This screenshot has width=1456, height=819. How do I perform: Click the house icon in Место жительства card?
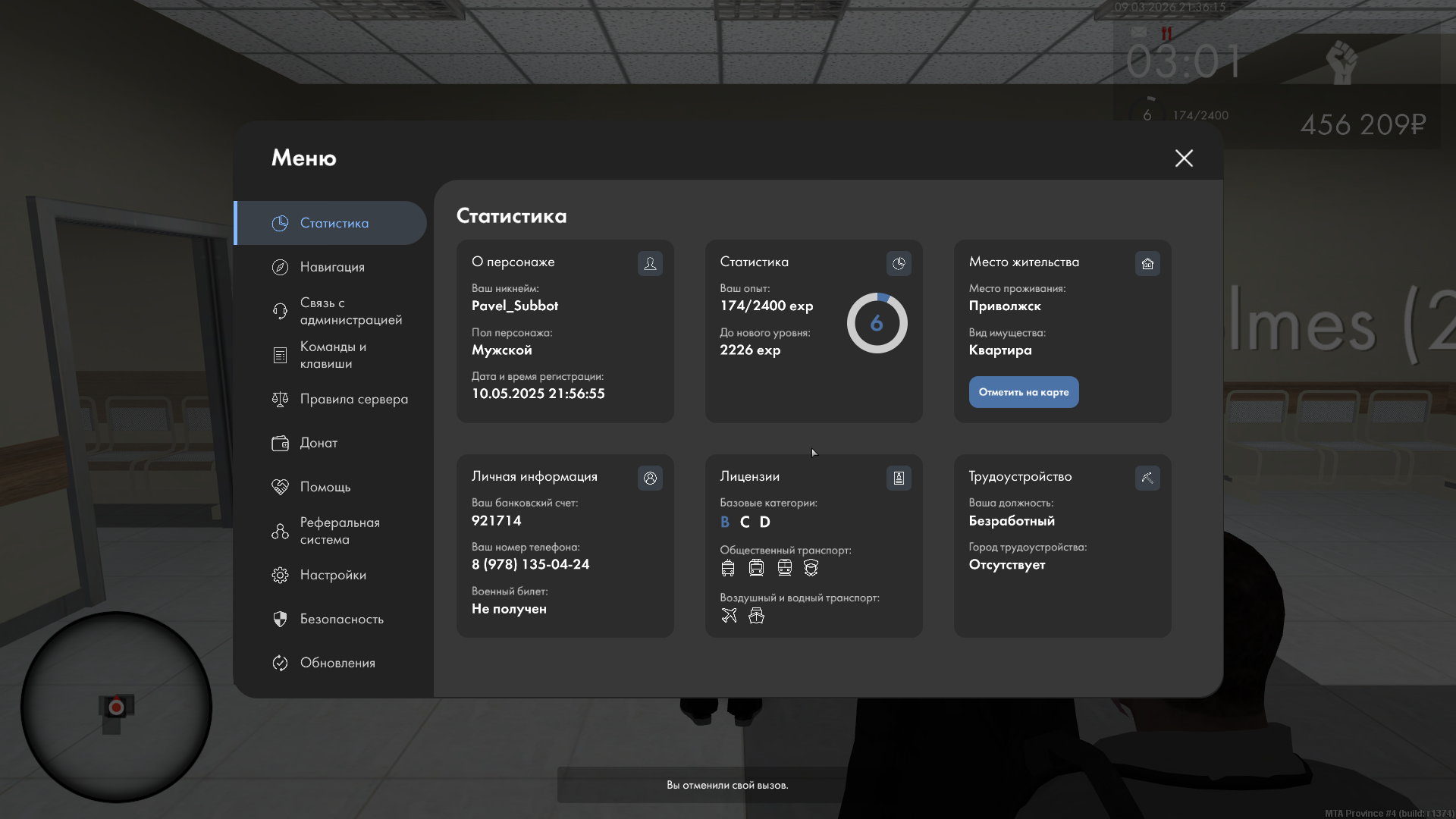click(x=1147, y=263)
